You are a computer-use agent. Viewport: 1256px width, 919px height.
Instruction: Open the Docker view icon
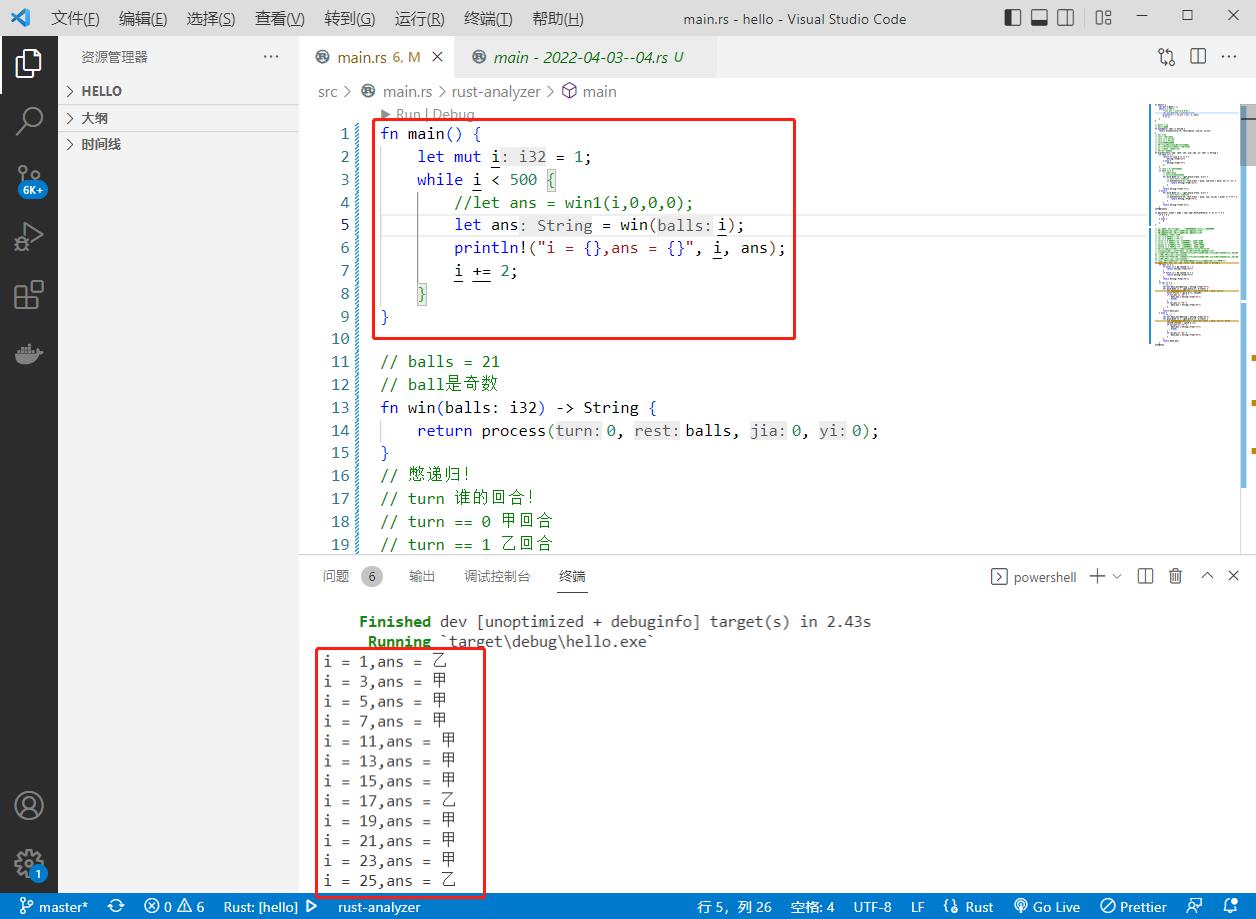29,353
